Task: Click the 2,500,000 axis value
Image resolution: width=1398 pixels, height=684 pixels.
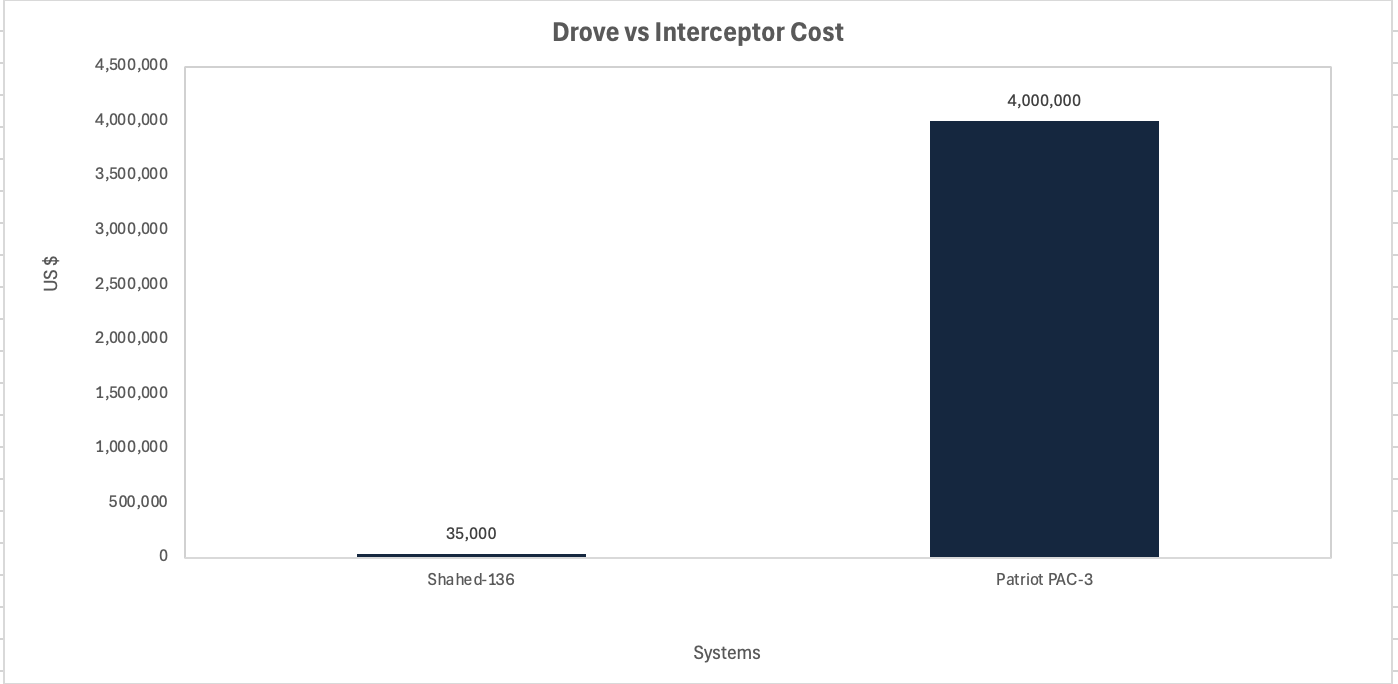Action: pyautogui.click(x=131, y=284)
